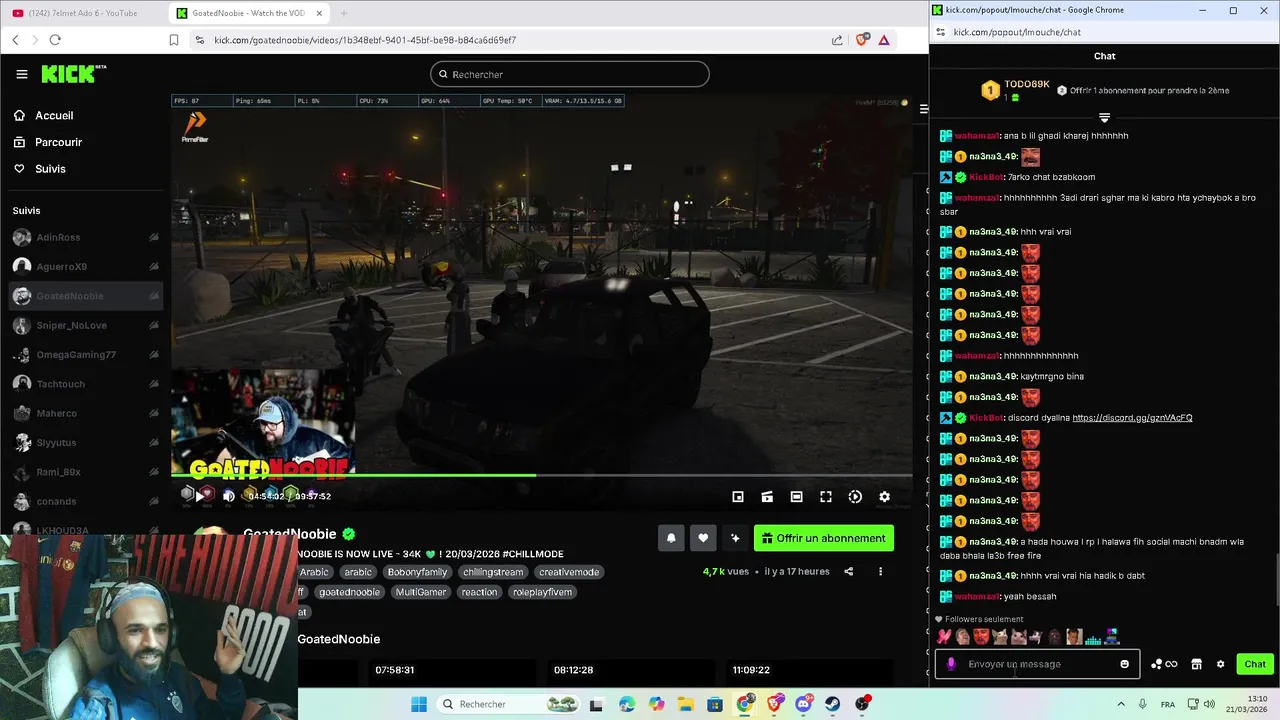Click the purple microphone icon in chat input
The image size is (1280, 720).
(950, 664)
